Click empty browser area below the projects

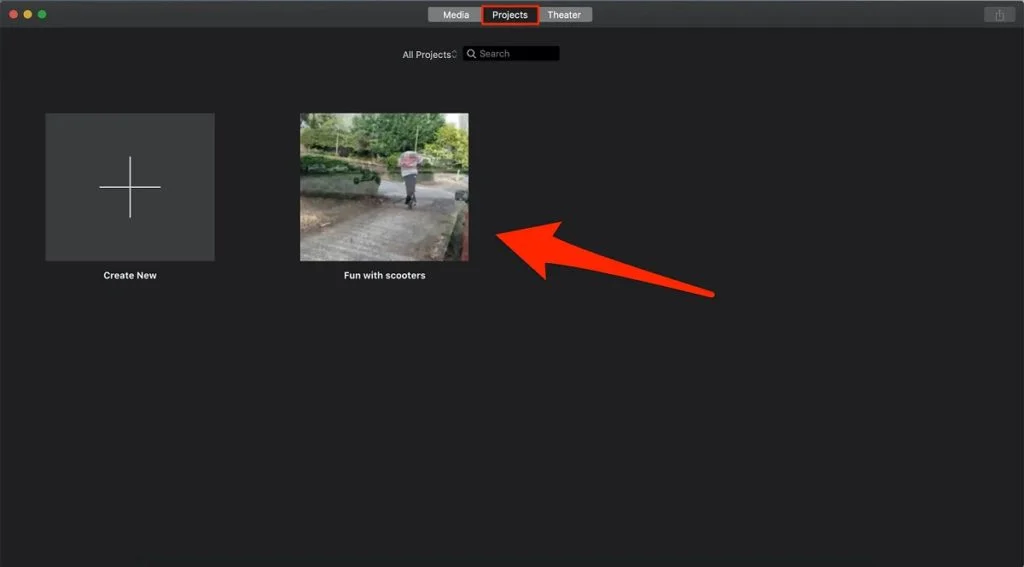click(x=500, y=430)
